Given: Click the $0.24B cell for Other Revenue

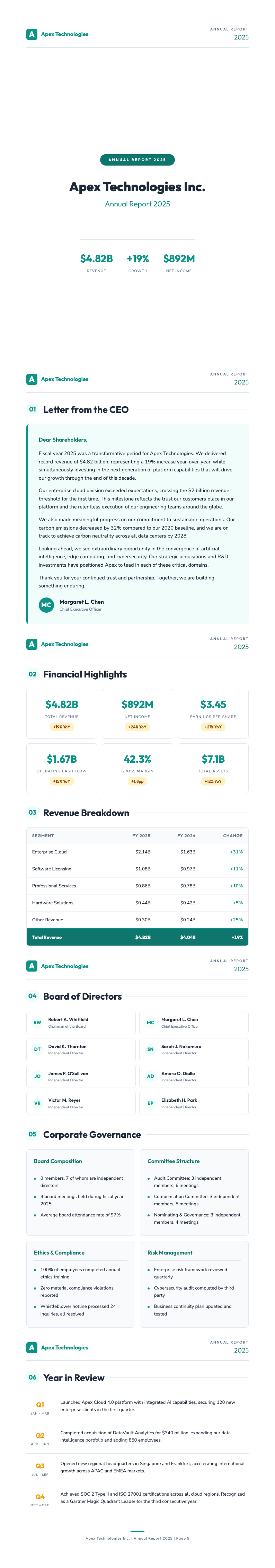Looking at the screenshot, I should coord(188,920).
